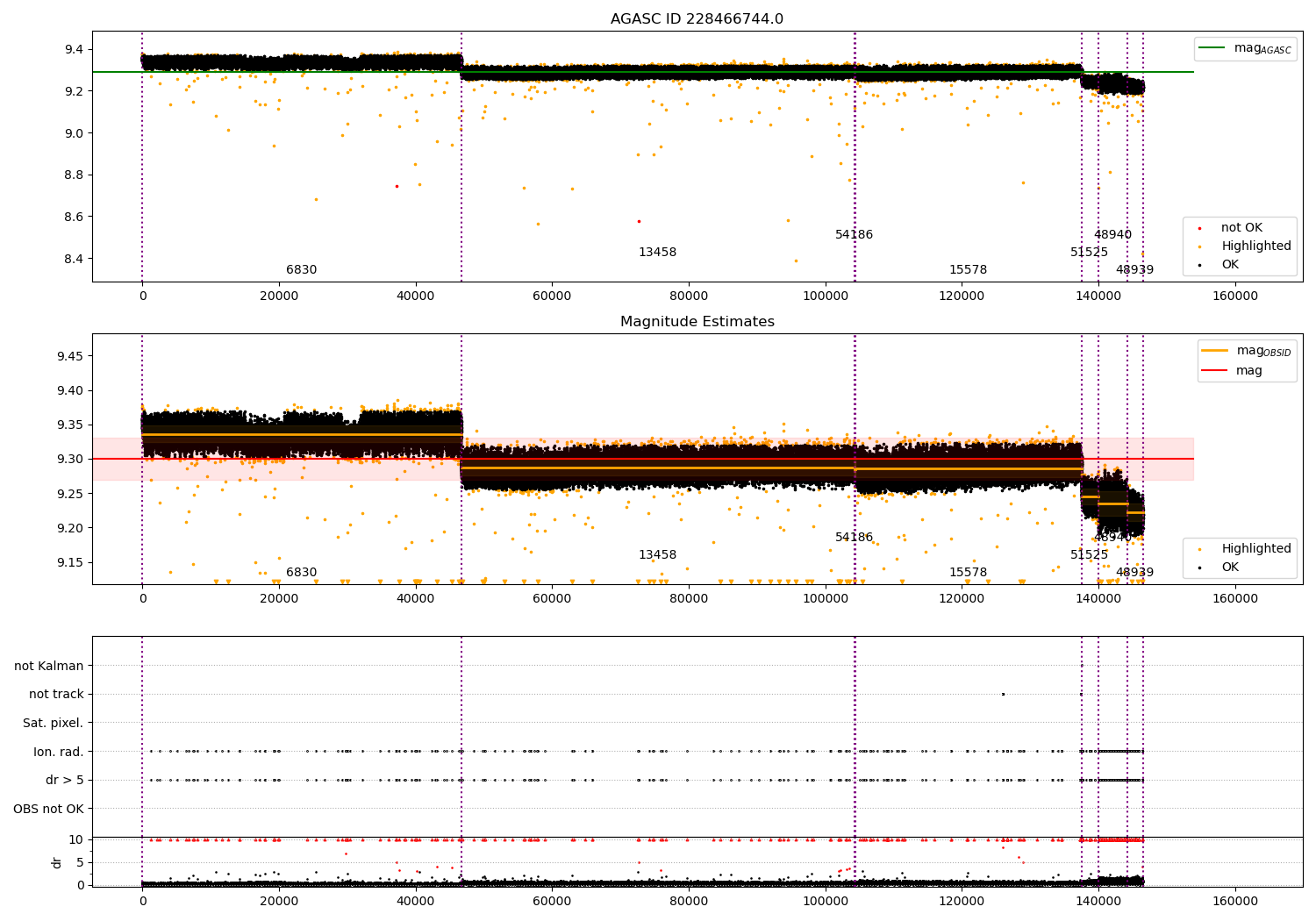The height and width of the screenshot is (921, 1316).
Task: Click the orange mag OBSID legend line sample
Action: click(x=1214, y=351)
